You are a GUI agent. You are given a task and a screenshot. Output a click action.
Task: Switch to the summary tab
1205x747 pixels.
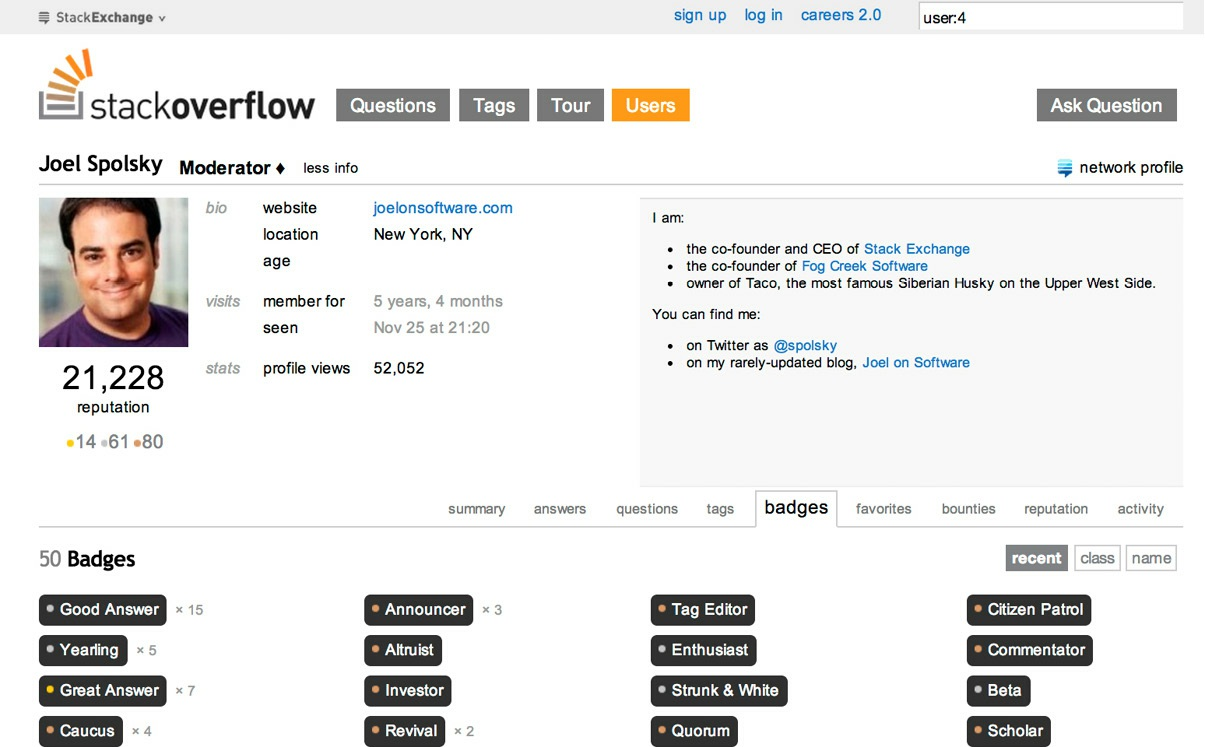coord(476,509)
